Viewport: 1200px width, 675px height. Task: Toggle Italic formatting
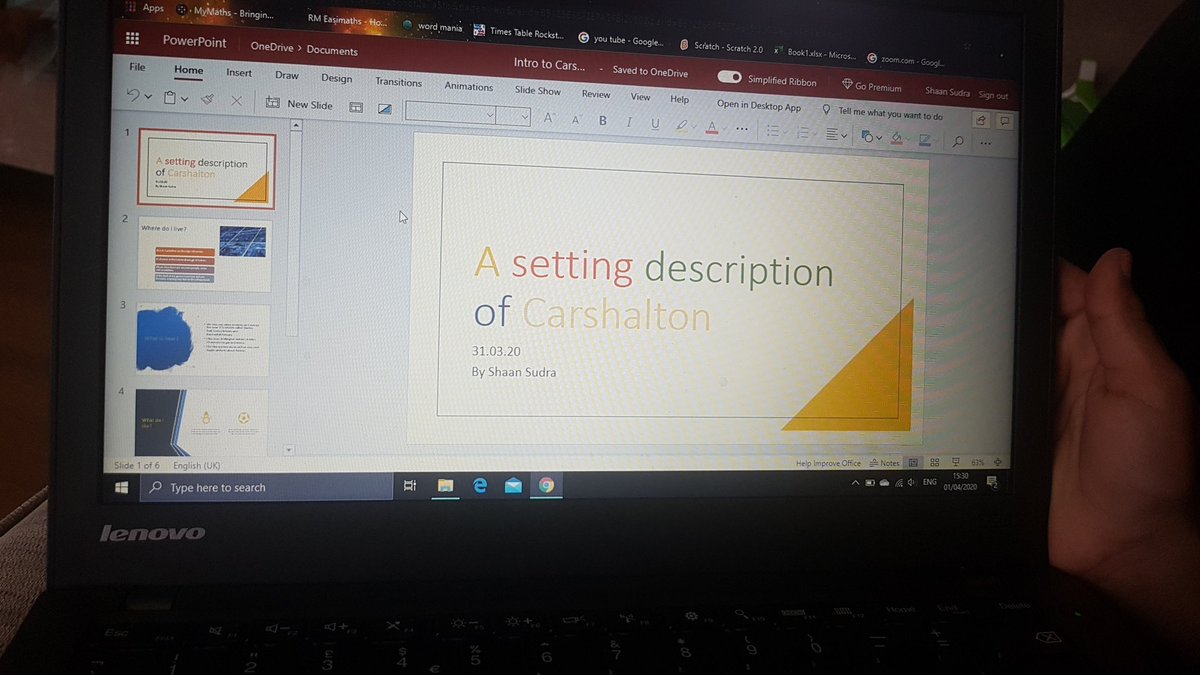[629, 122]
